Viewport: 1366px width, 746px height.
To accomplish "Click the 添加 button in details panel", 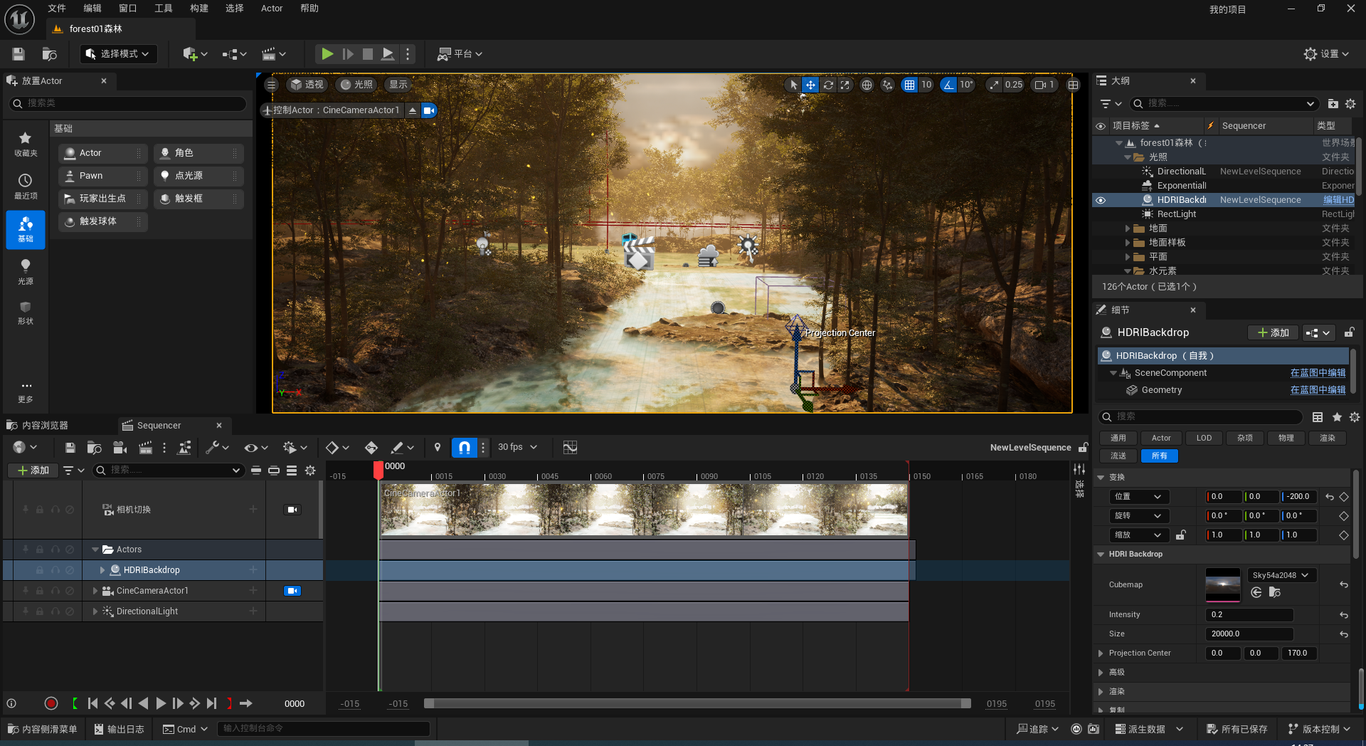I will [1273, 332].
